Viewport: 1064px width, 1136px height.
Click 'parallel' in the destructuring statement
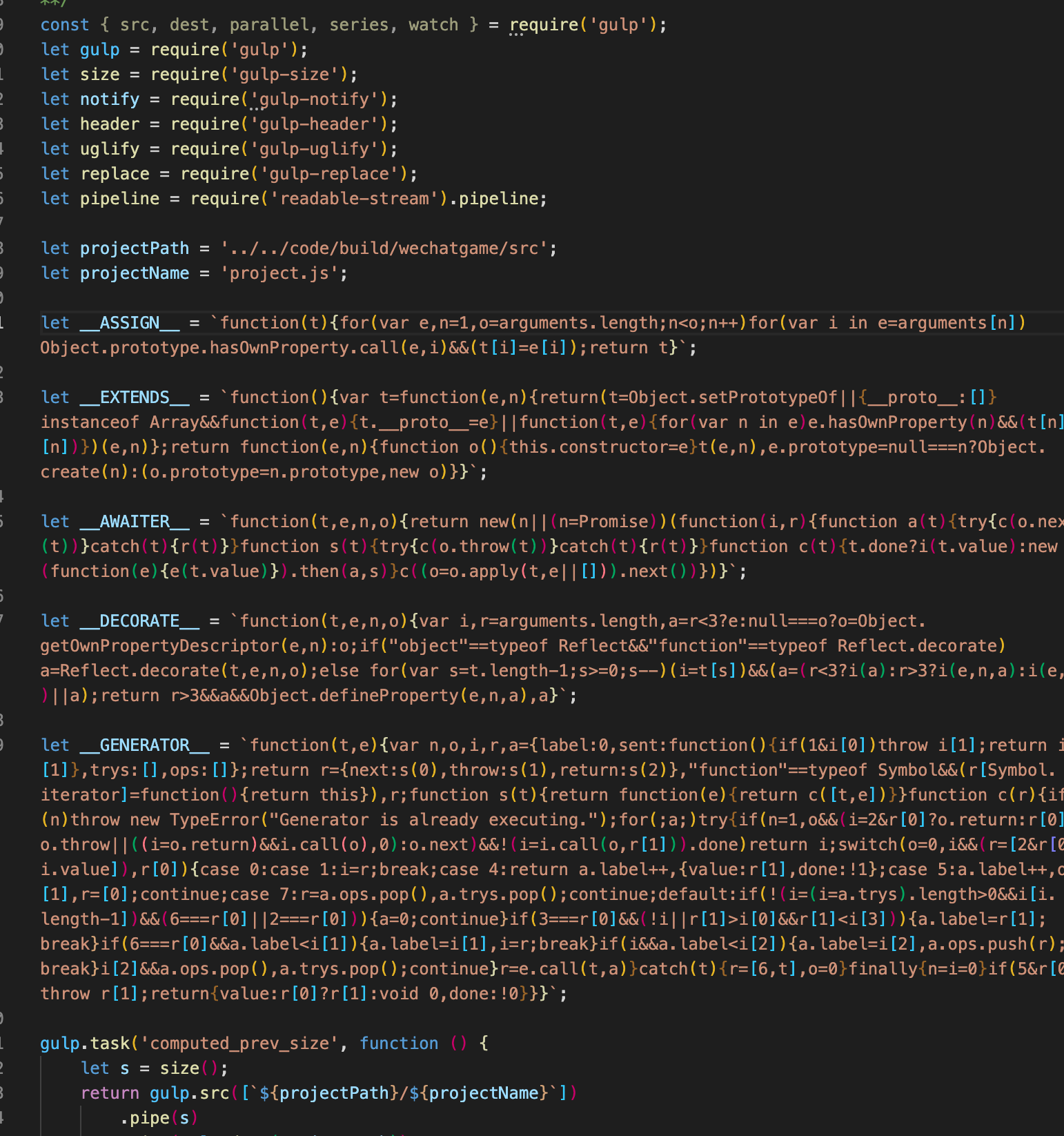tap(270, 25)
